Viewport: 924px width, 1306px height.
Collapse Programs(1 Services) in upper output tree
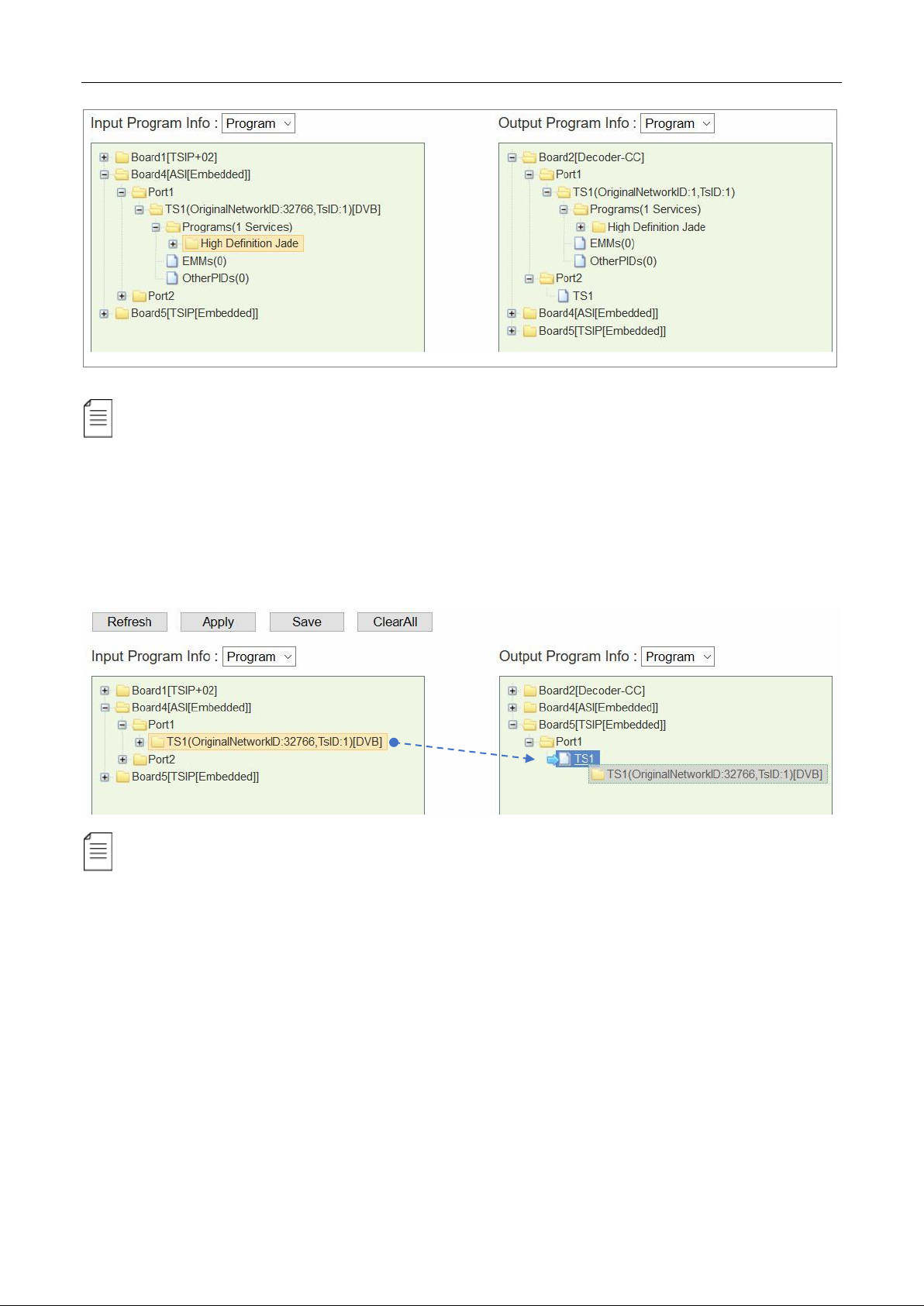[564, 209]
